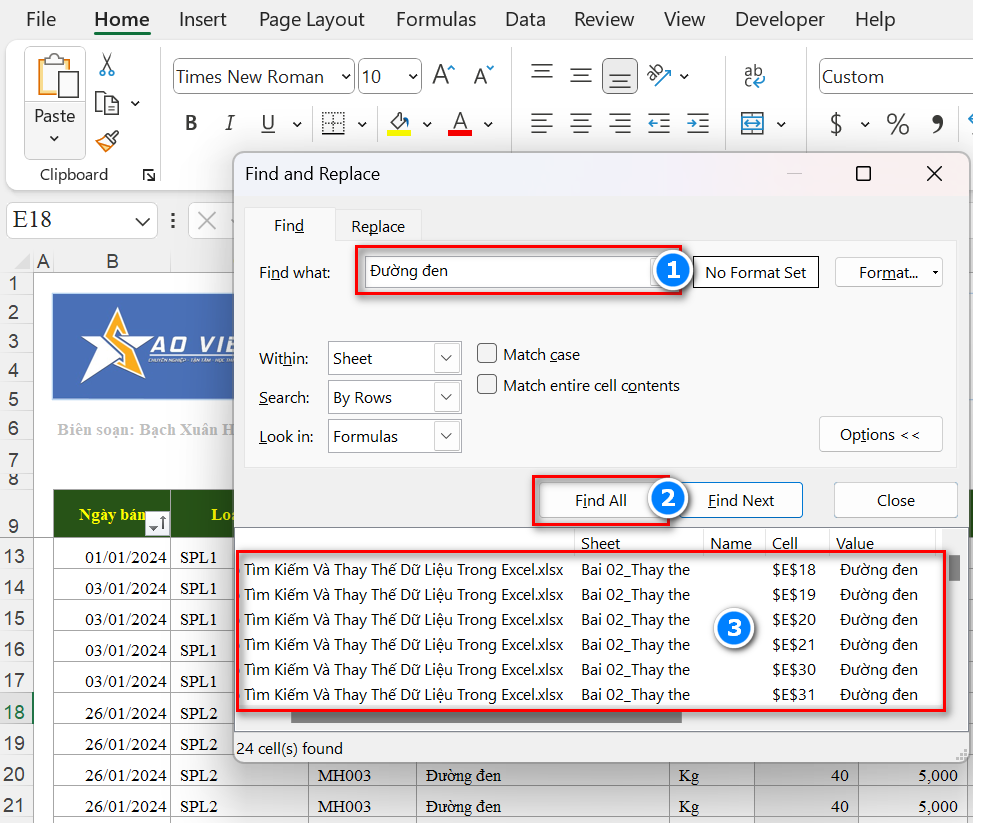
Task: Click the Find All button
Action: click(x=601, y=500)
